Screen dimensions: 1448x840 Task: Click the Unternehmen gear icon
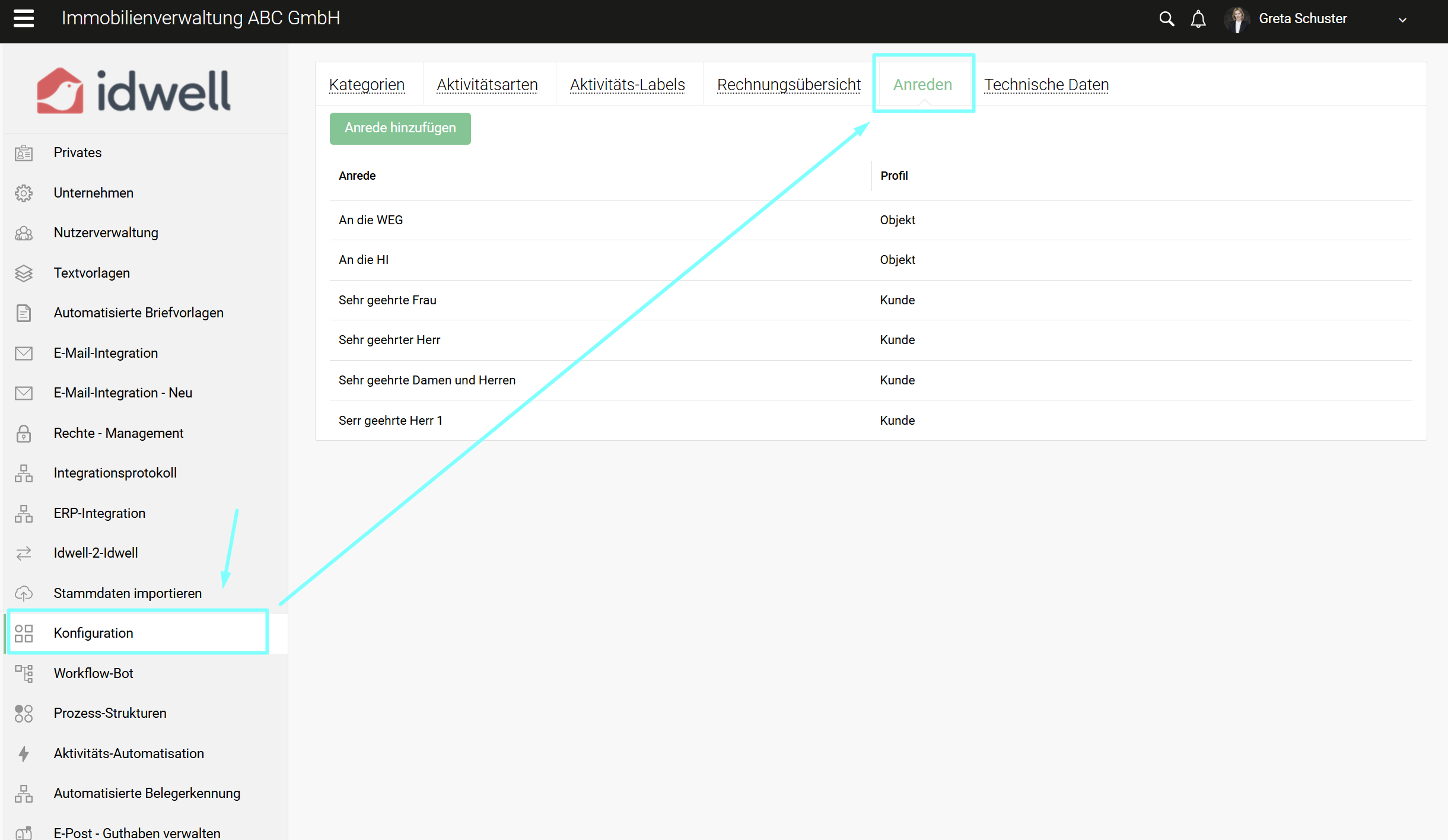(x=24, y=193)
